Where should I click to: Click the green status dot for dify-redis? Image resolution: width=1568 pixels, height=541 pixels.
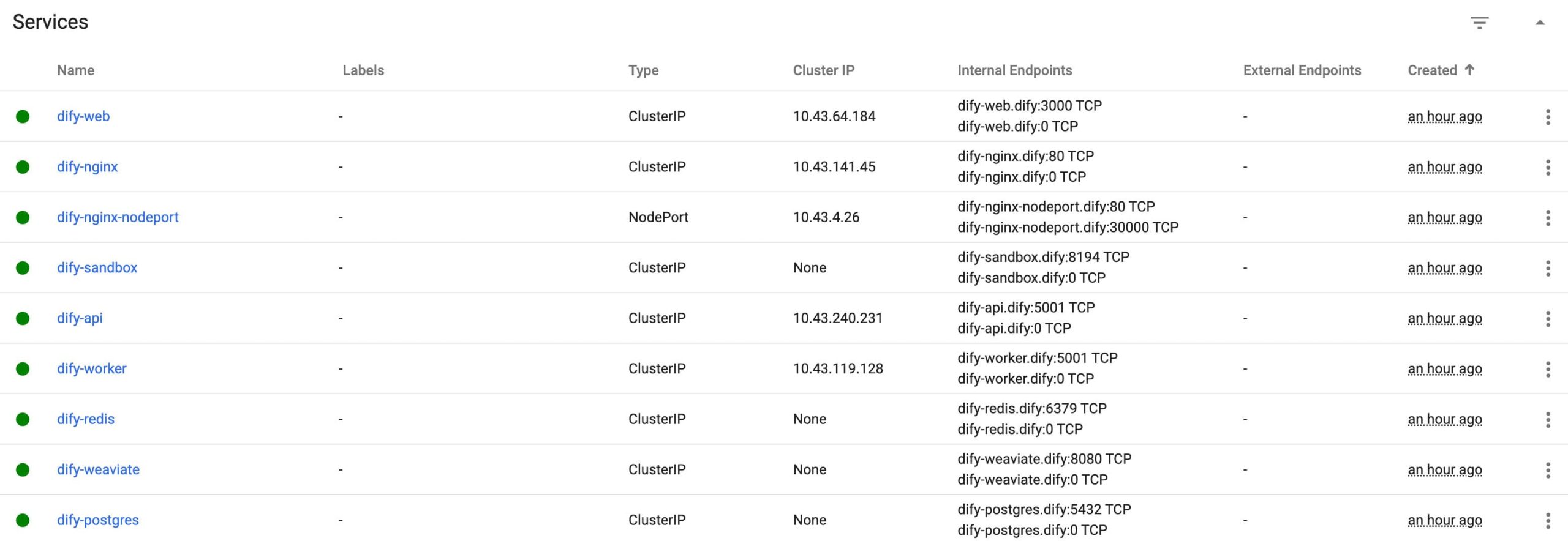point(23,419)
